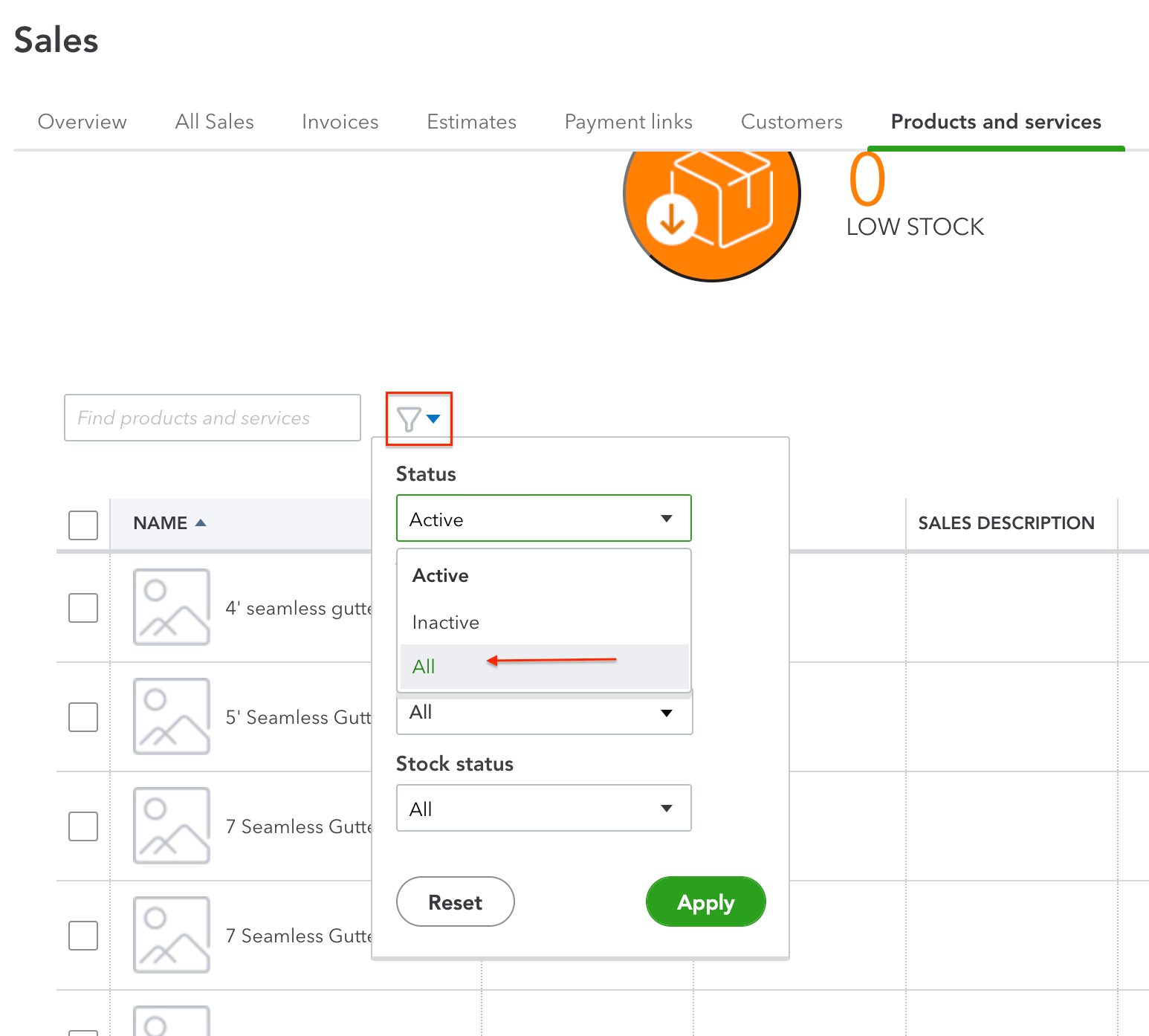Click the 7 Seamless Gutter thumbnail icon
Screen dimensions: 1149x1036
coord(172,825)
